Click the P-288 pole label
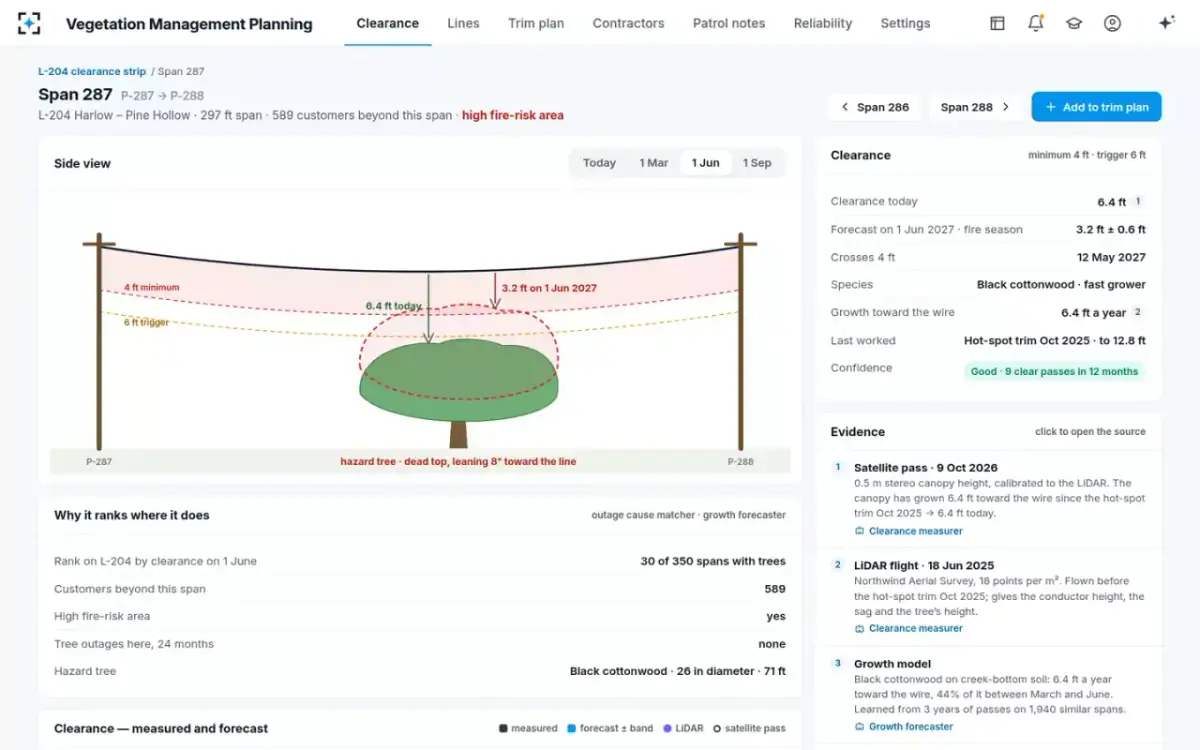Image resolution: width=1200 pixels, height=750 pixels. (x=740, y=462)
